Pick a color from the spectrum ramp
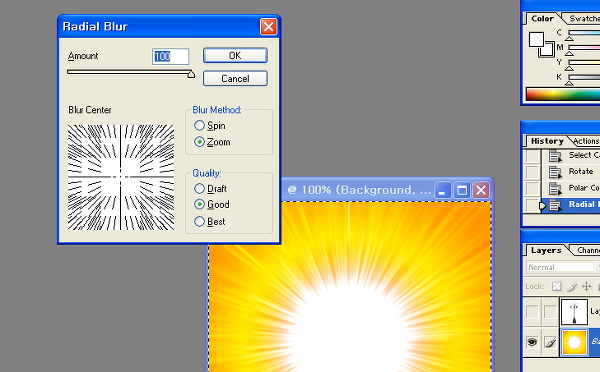 [x=563, y=94]
